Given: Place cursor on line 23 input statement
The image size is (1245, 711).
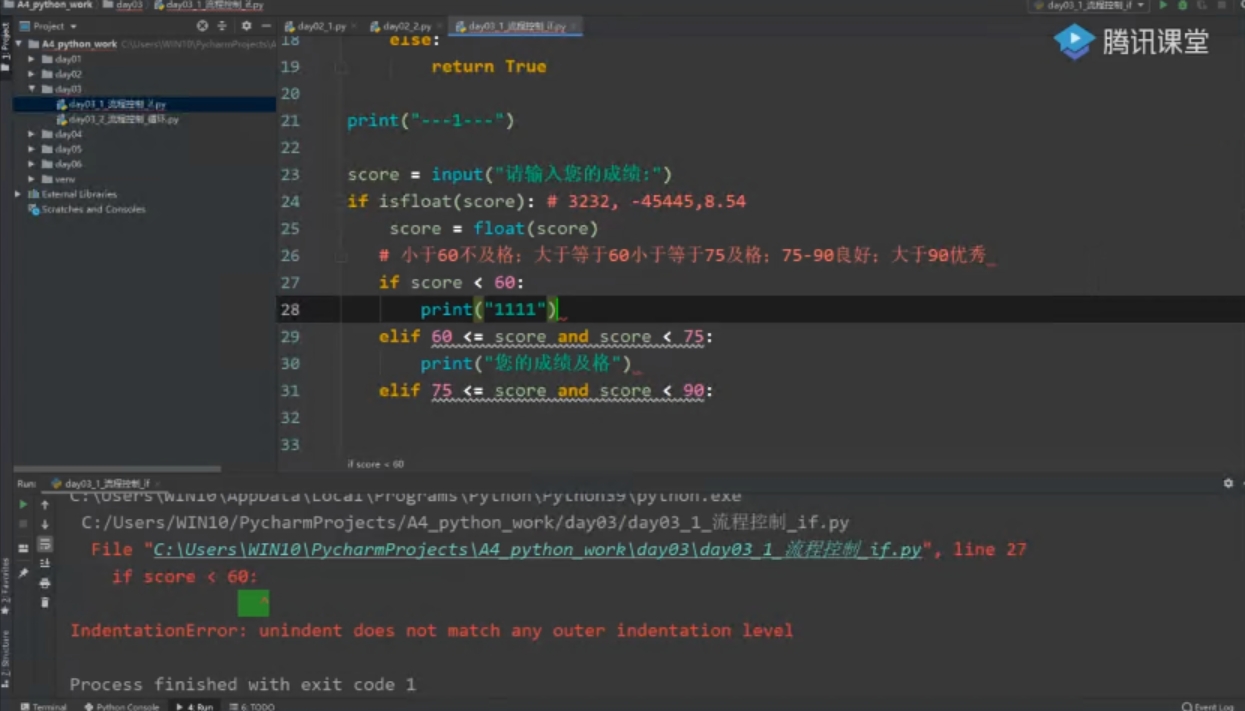Looking at the screenshot, I should pos(510,174).
